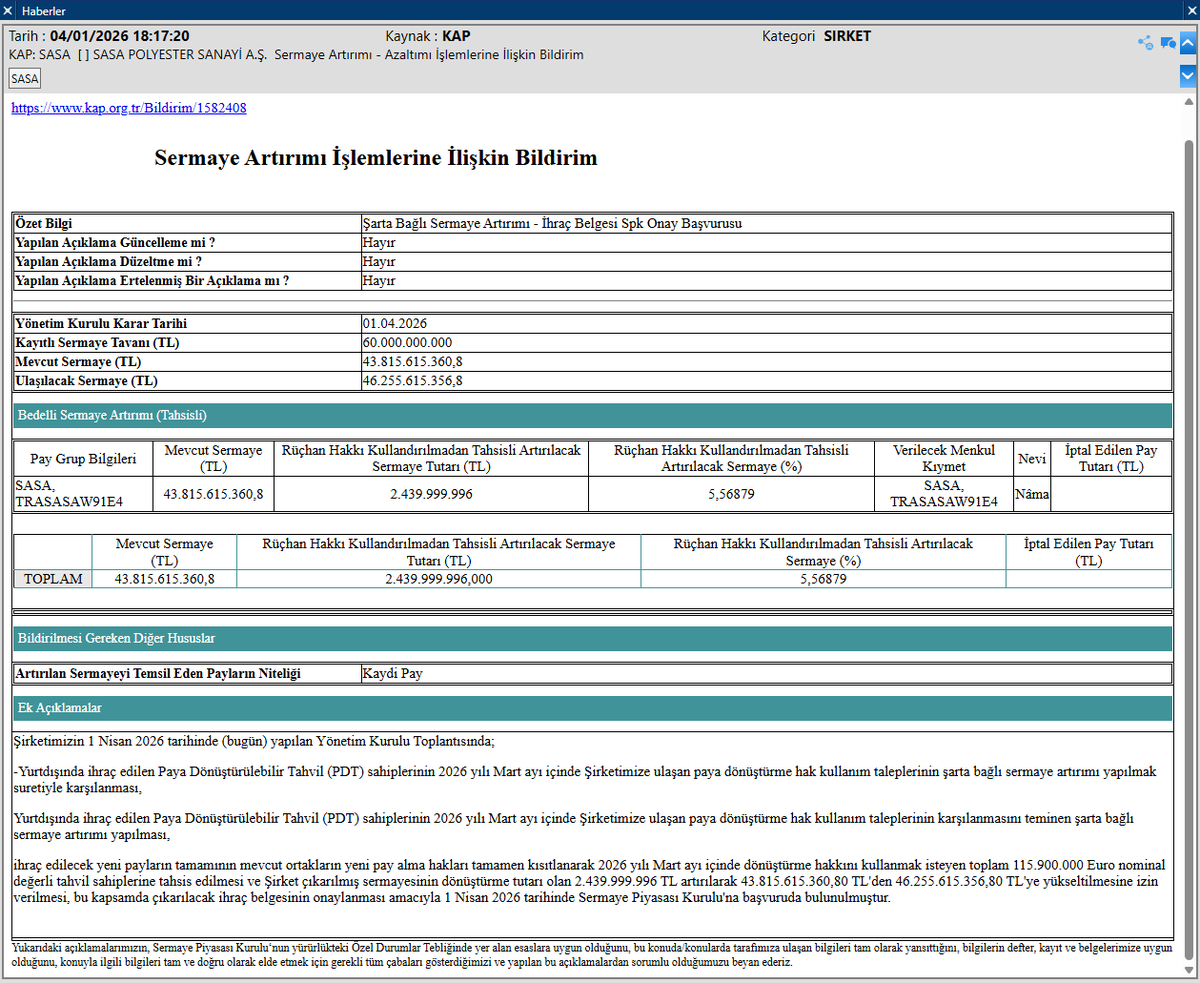This screenshot has width=1200, height=983.
Task: Click the Kaynak value KAP
Action: point(456,36)
